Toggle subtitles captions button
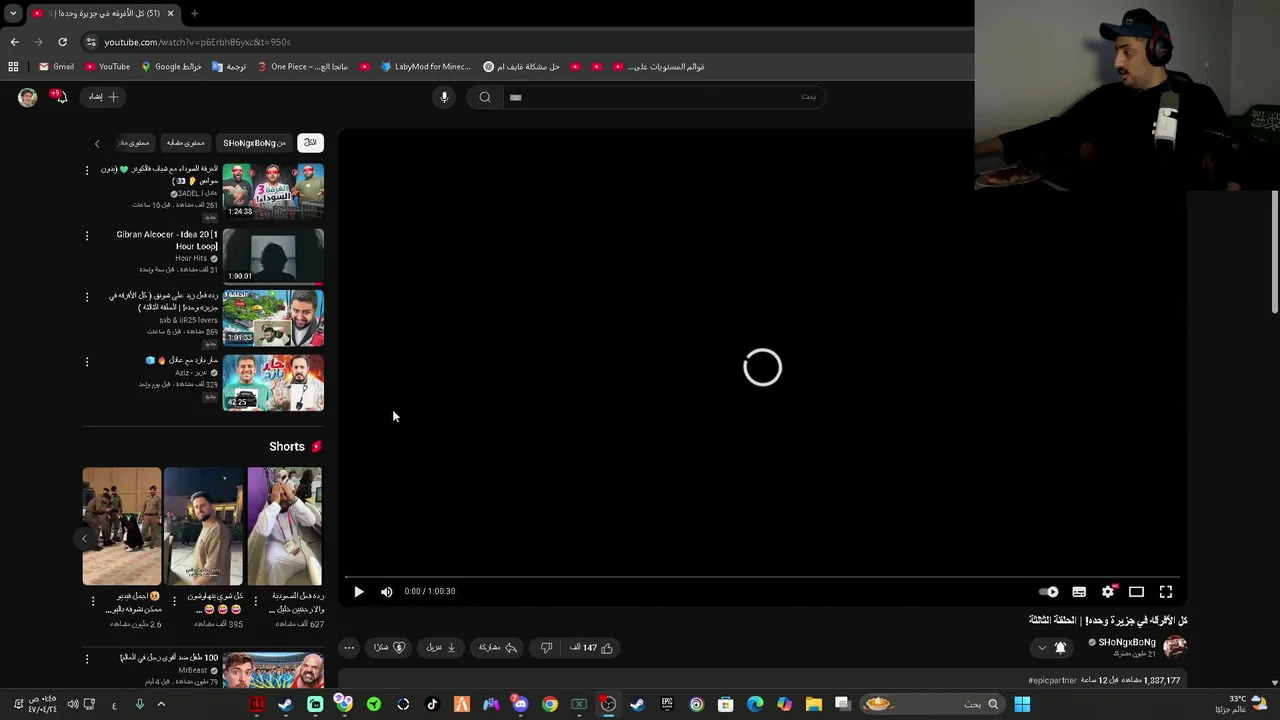Screen dimensions: 1280x720 pyautogui.click(x=1079, y=592)
